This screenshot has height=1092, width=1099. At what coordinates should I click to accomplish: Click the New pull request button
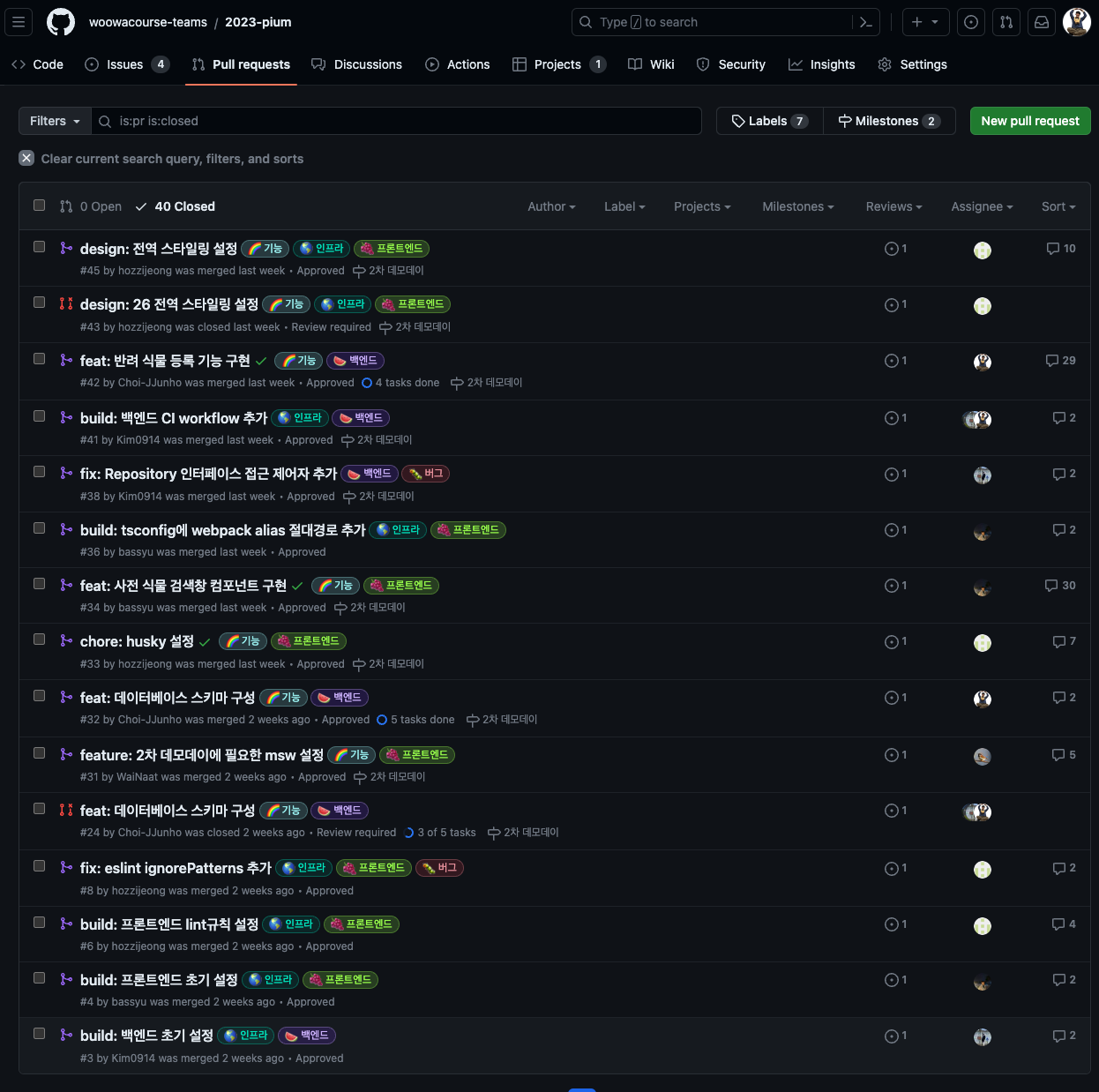click(1029, 121)
